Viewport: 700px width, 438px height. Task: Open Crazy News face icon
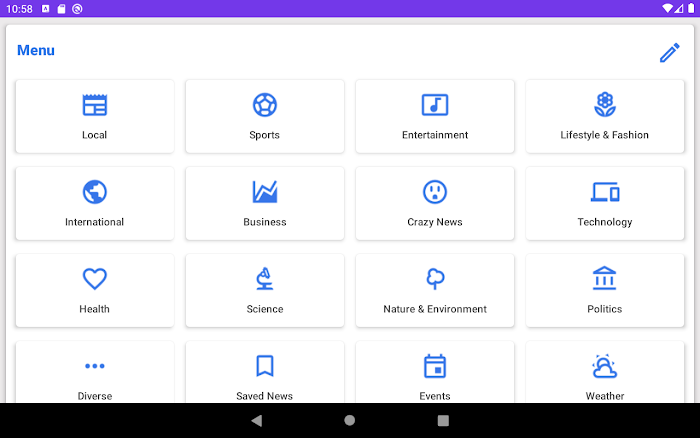pos(435,192)
